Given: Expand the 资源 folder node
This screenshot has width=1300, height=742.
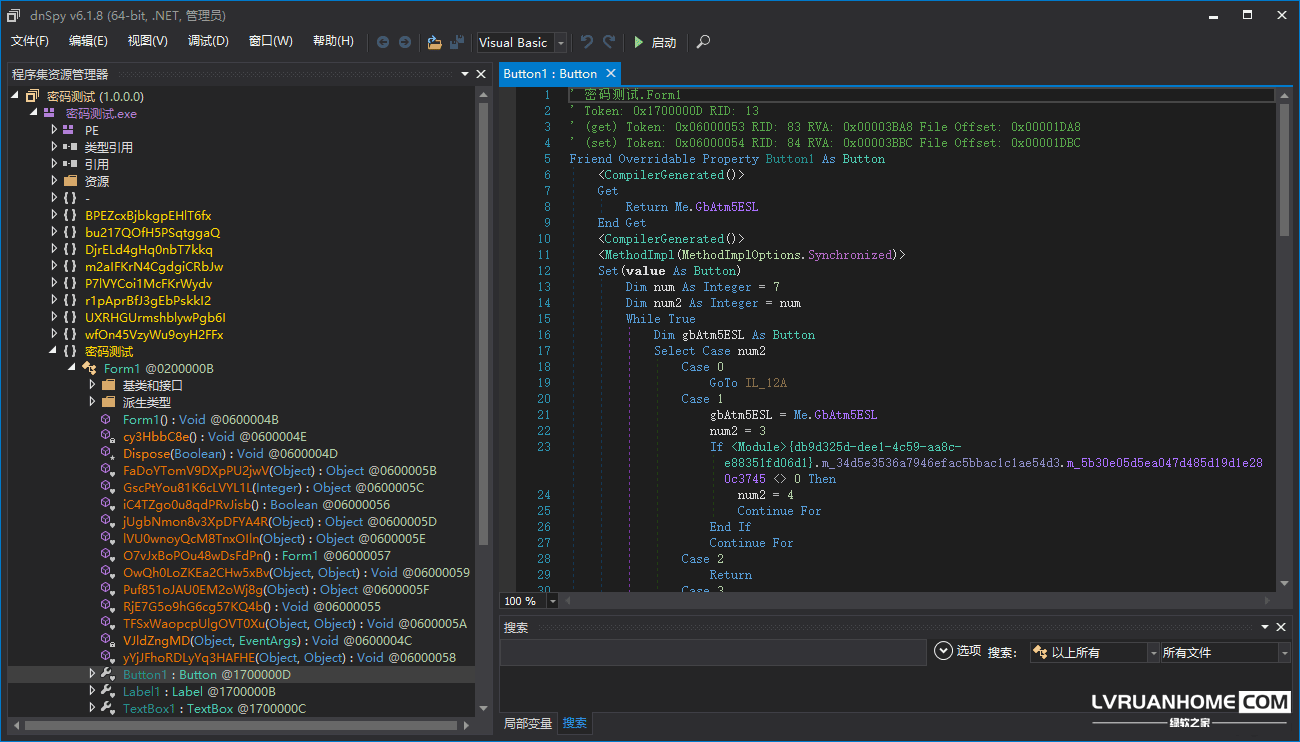Looking at the screenshot, I should (55, 181).
